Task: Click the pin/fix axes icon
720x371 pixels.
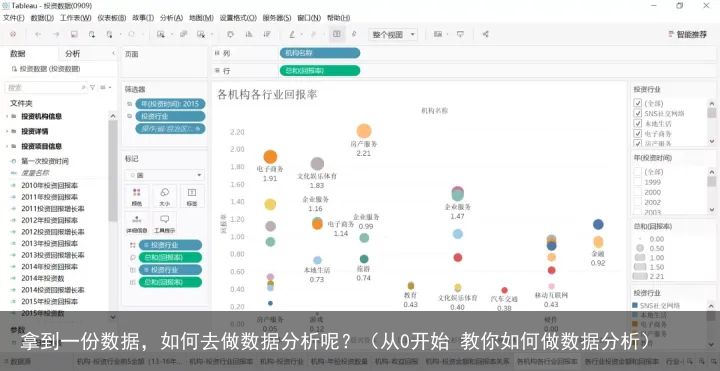Action: click(354, 34)
